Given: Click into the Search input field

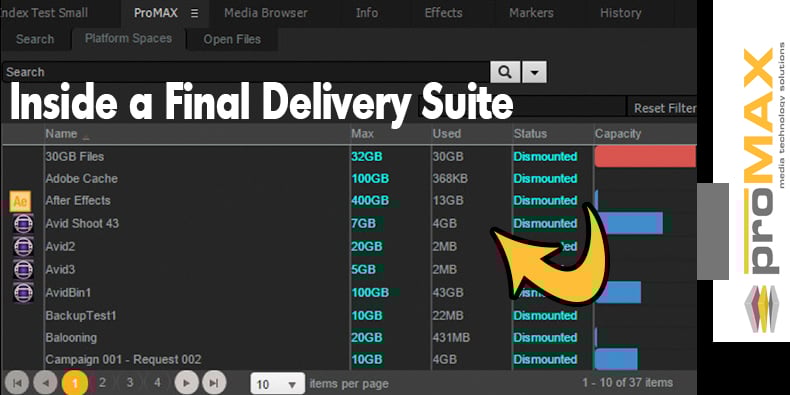Looking at the screenshot, I should click(246, 72).
